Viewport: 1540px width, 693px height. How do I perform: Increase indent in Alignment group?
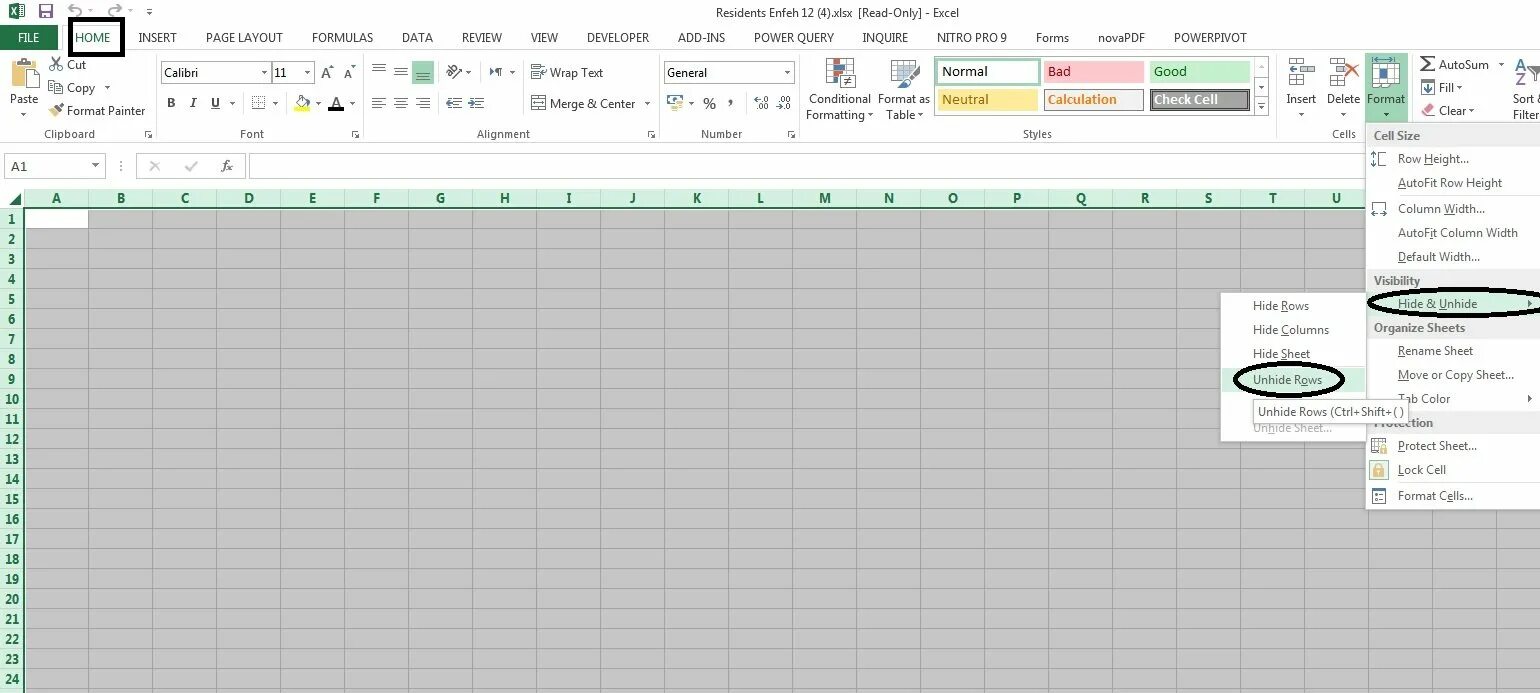pos(477,103)
